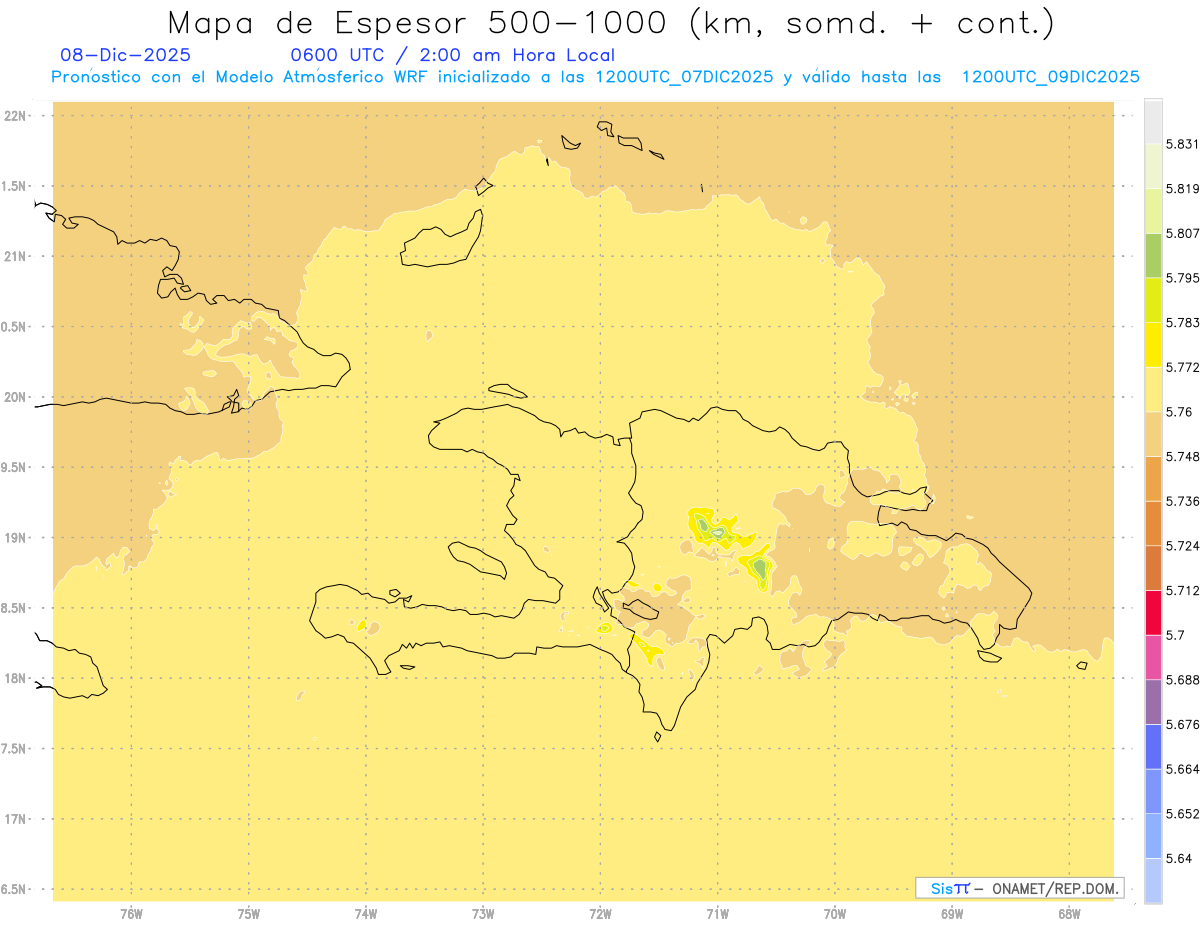Select the 71W longitude label
1200x927 pixels.
[x=718, y=914]
